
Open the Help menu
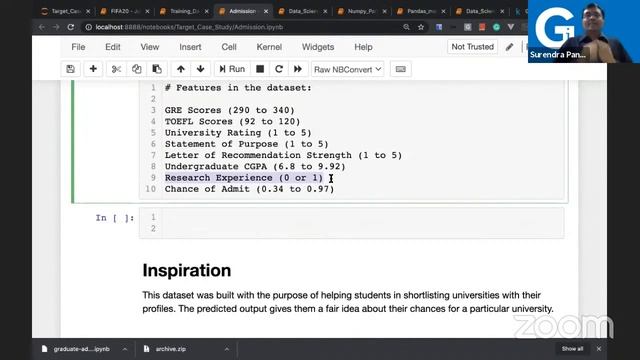click(363, 47)
